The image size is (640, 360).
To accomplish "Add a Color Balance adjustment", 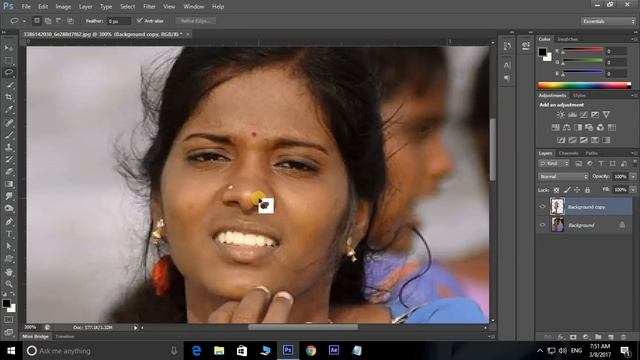I will [567, 127].
